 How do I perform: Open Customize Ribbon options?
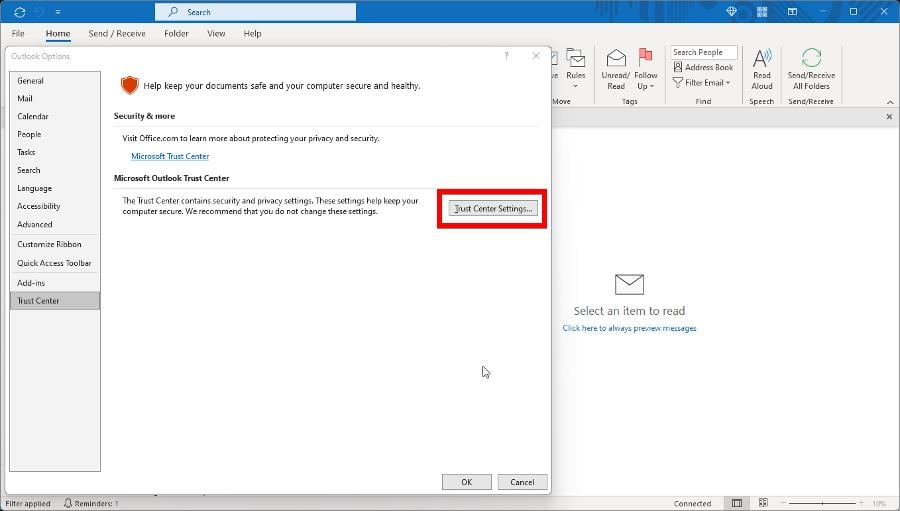(x=55, y=244)
